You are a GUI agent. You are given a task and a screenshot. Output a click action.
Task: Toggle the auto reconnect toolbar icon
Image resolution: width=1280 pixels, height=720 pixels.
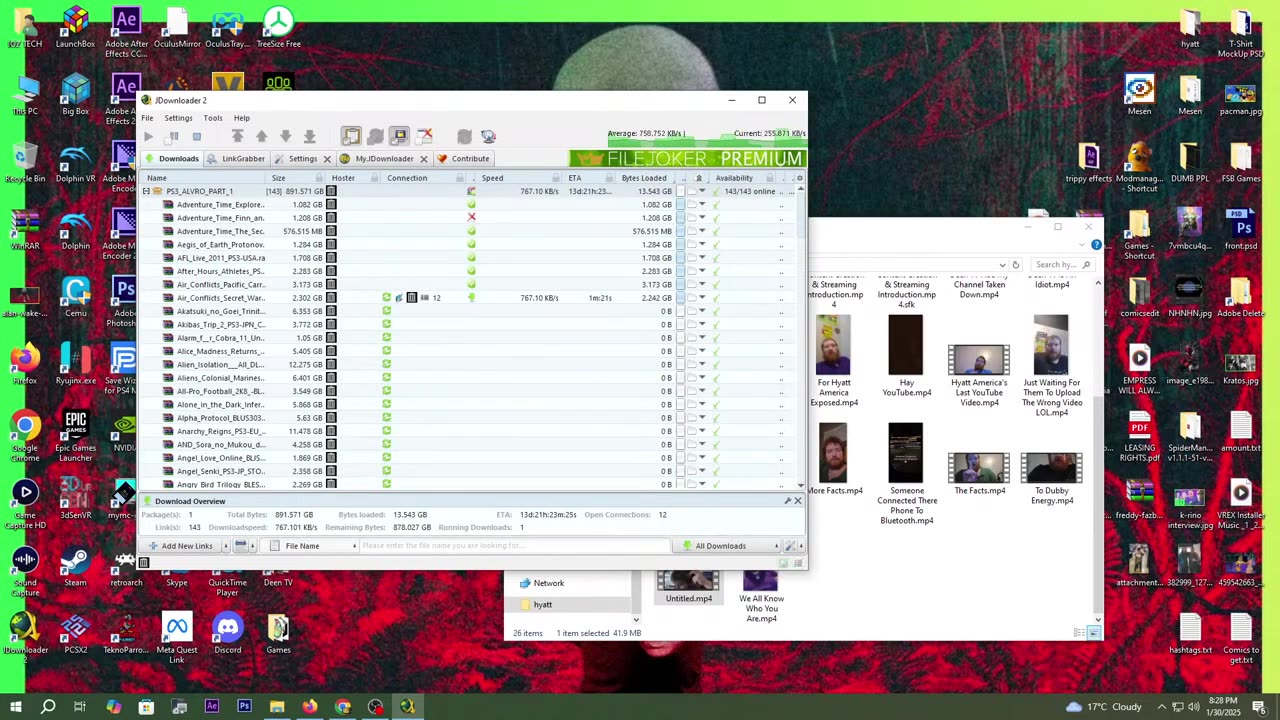coord(375,136)
